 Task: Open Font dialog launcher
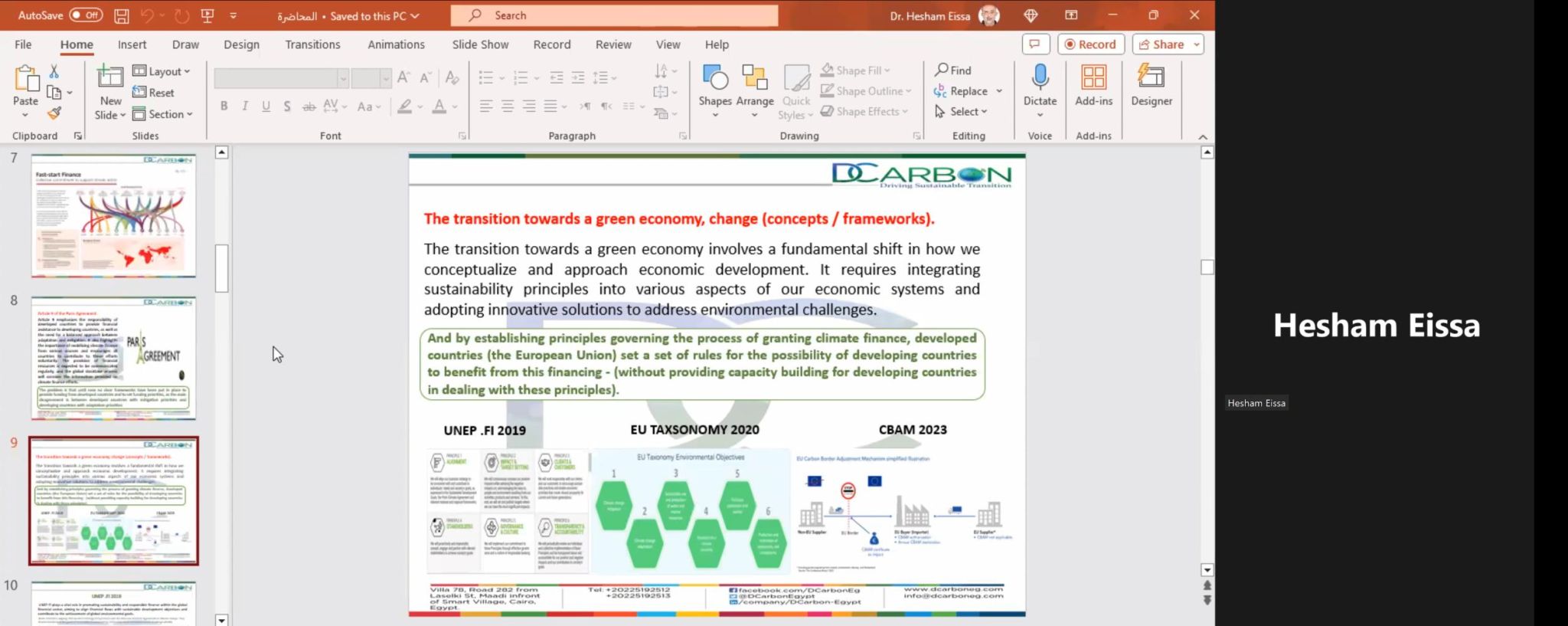(x=462, y=136)
